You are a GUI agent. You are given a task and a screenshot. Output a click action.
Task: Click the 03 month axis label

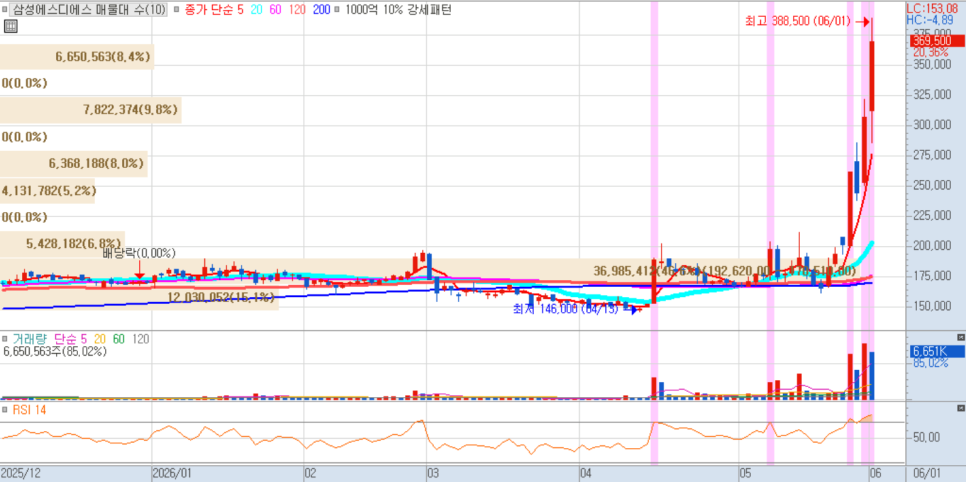pos(433,473)
